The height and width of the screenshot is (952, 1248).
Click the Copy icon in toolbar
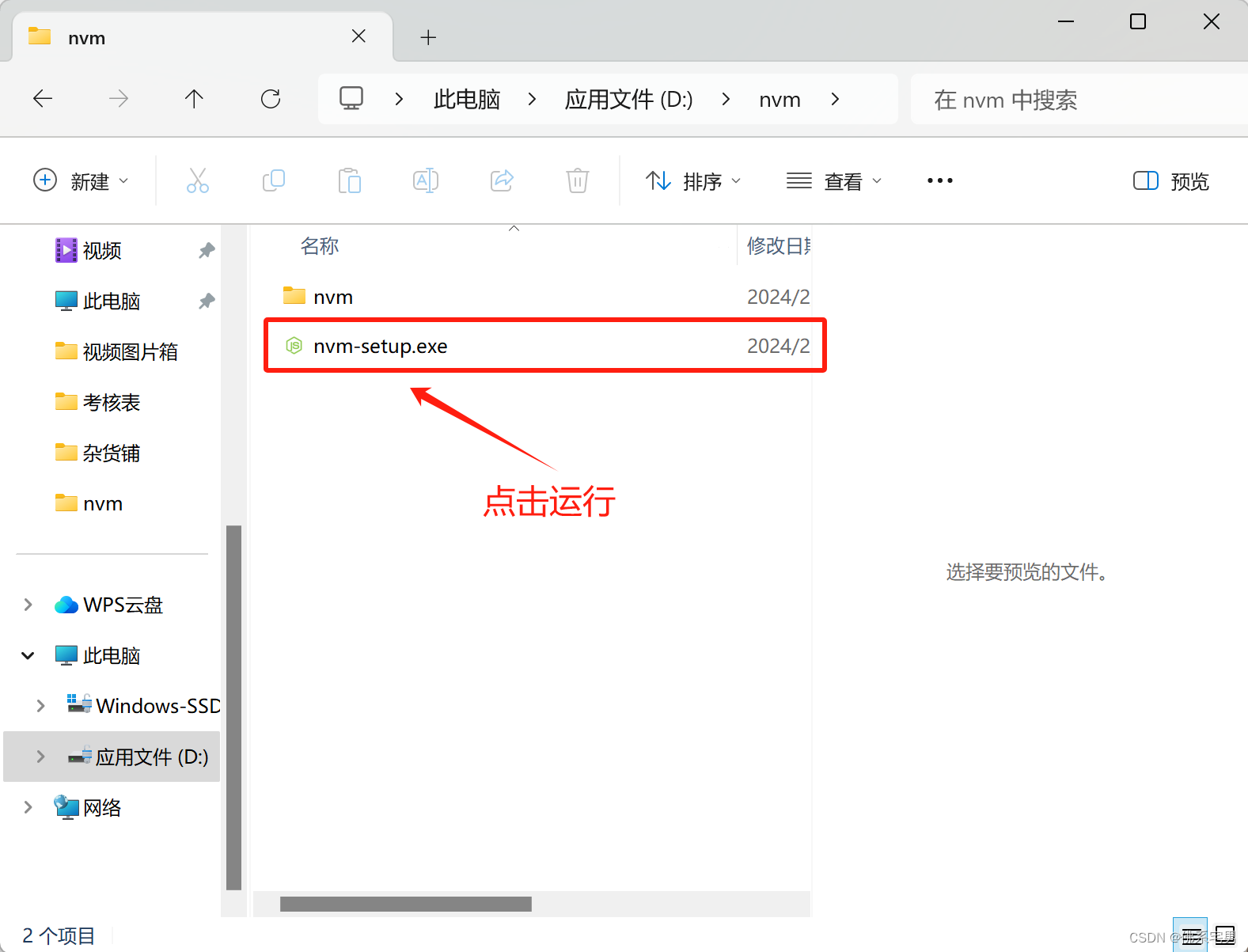coord(274,180)
